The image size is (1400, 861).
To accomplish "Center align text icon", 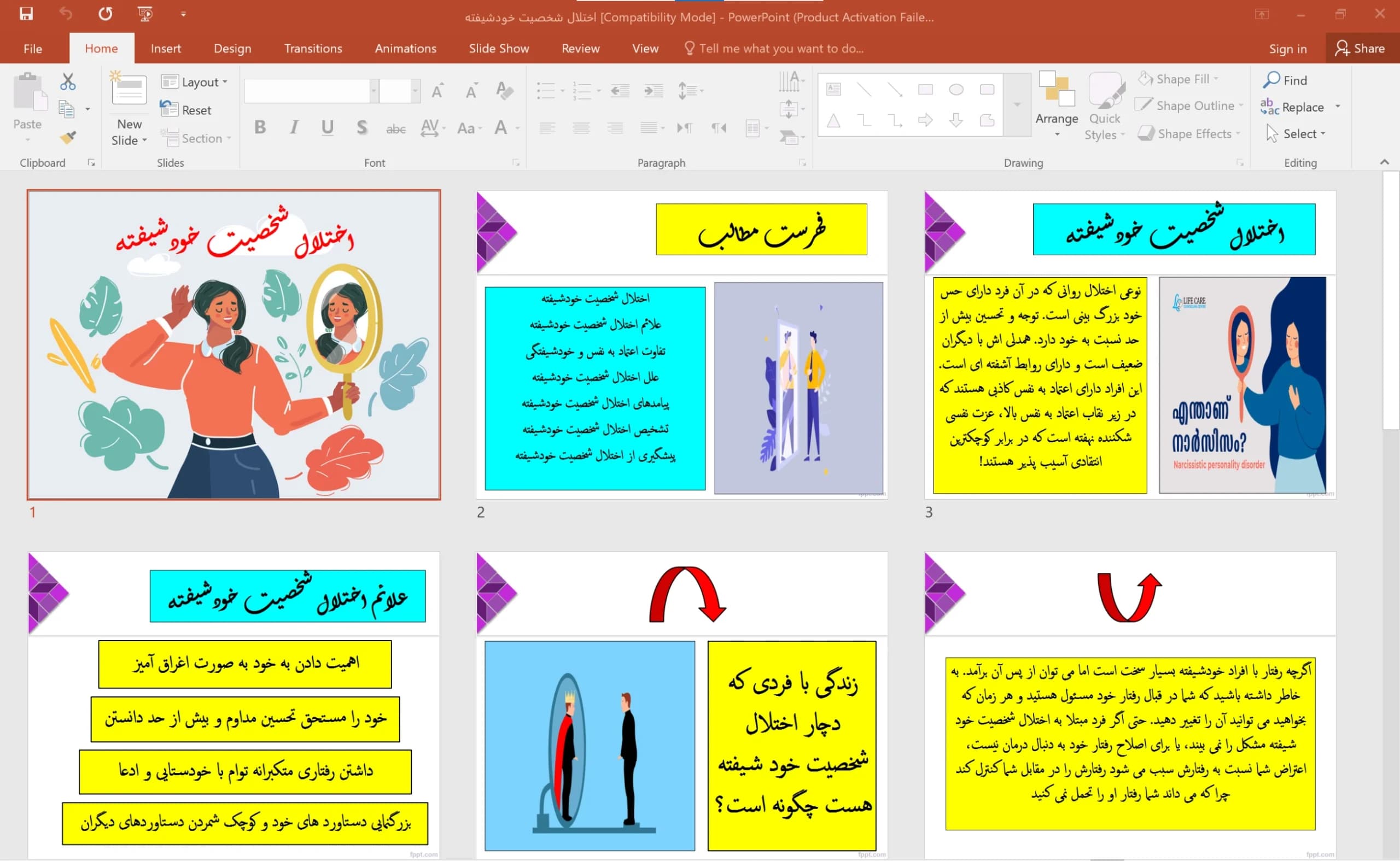I will (x=581, y=127).
